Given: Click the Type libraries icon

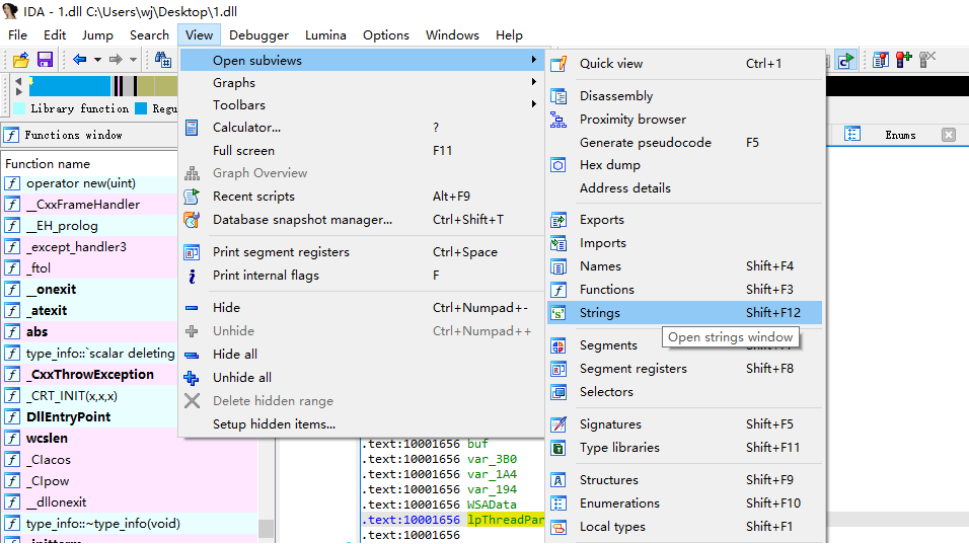Looking at the screenshot, I should pos(559,448).
